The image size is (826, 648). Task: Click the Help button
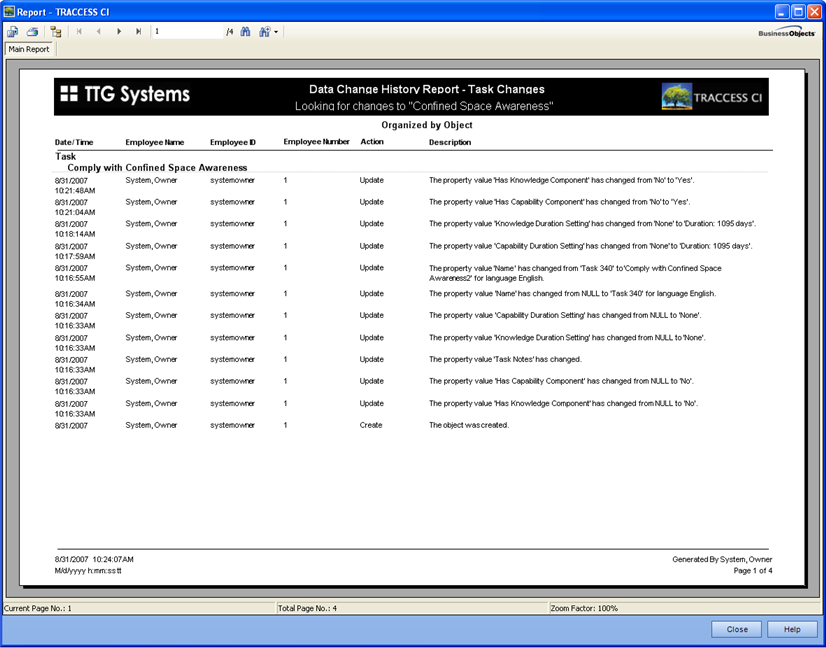pos(792,629)
